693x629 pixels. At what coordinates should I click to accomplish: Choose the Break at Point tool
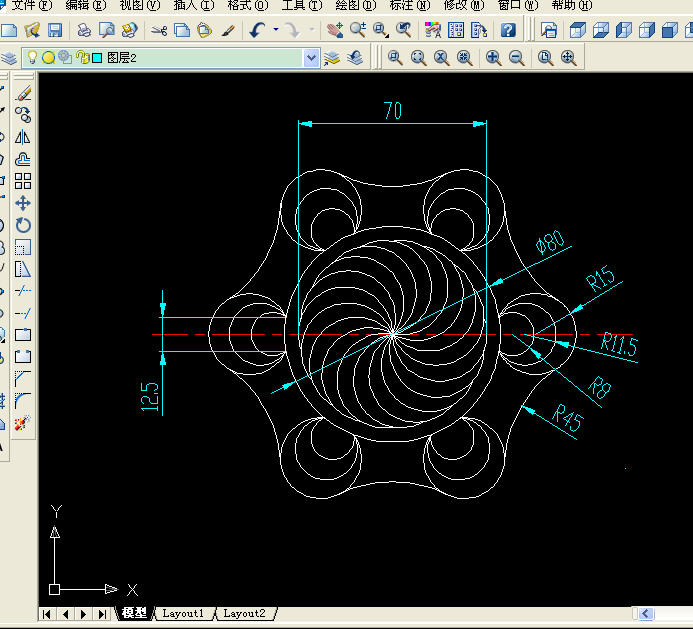click(x=23, y=335)
